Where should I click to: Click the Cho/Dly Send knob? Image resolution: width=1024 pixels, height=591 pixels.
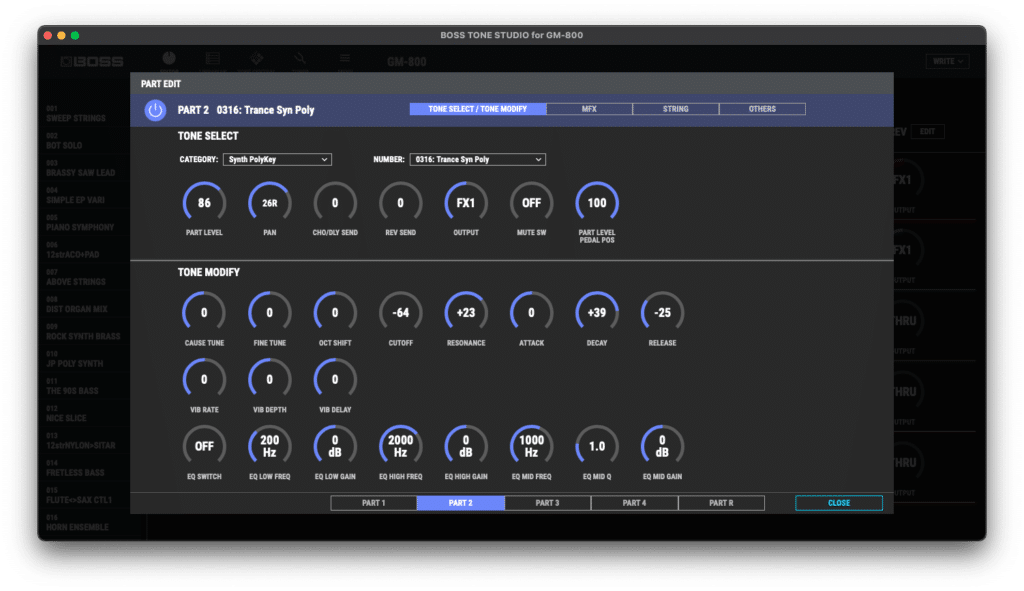pos(335,203)
